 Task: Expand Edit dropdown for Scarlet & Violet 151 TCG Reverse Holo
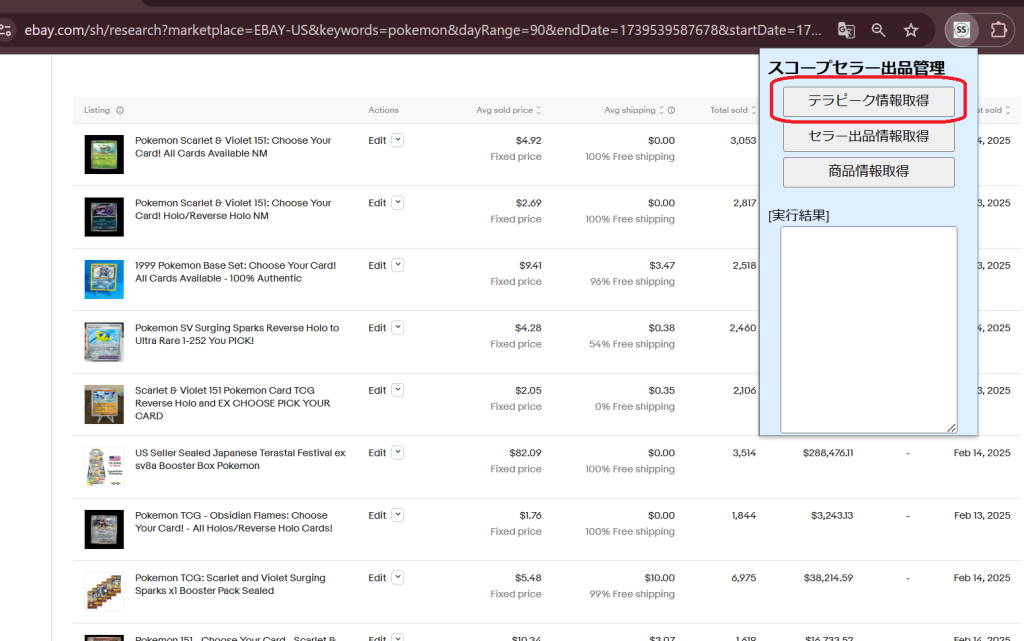click(x=398, y=390)
